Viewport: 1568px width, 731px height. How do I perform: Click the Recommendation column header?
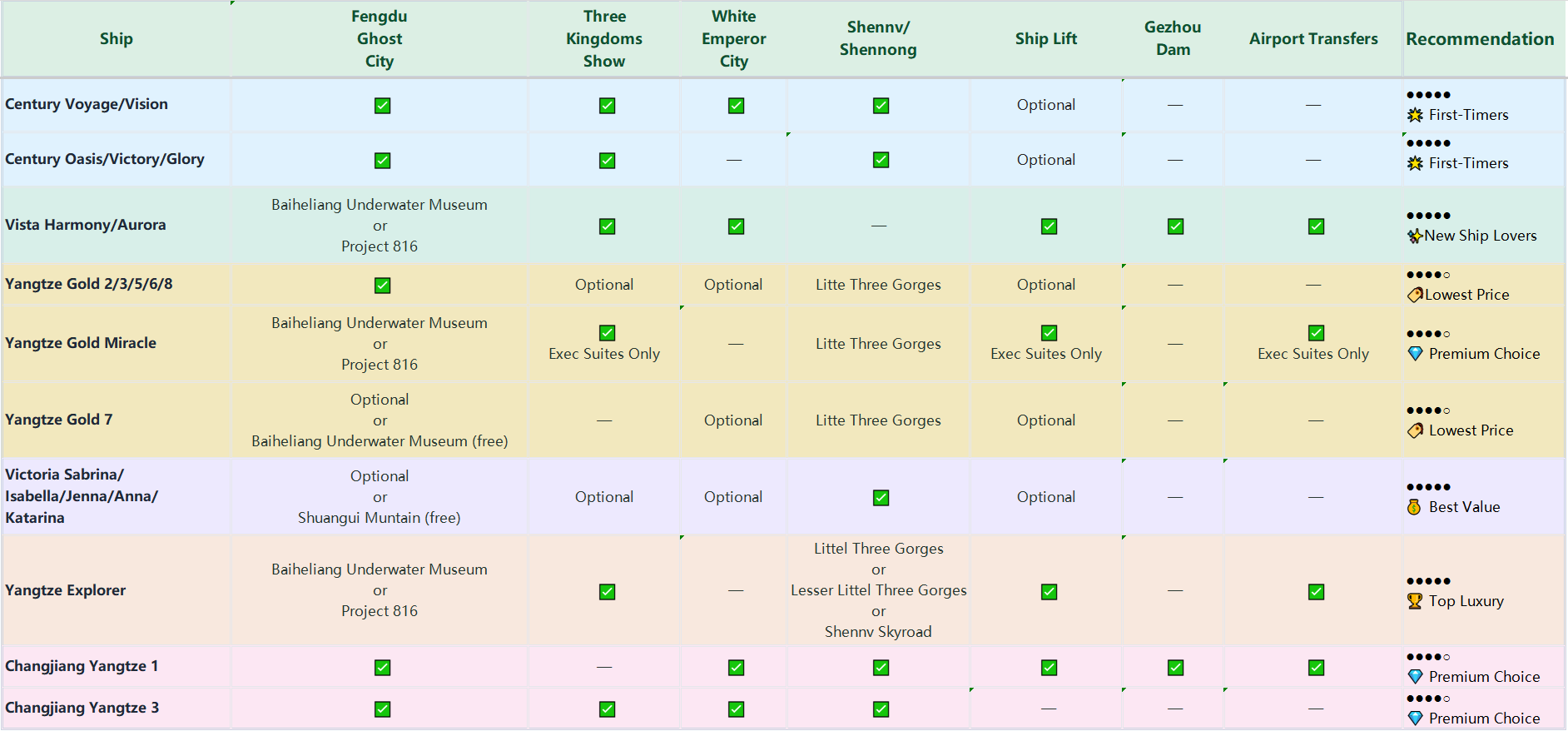click(1480, 39)
